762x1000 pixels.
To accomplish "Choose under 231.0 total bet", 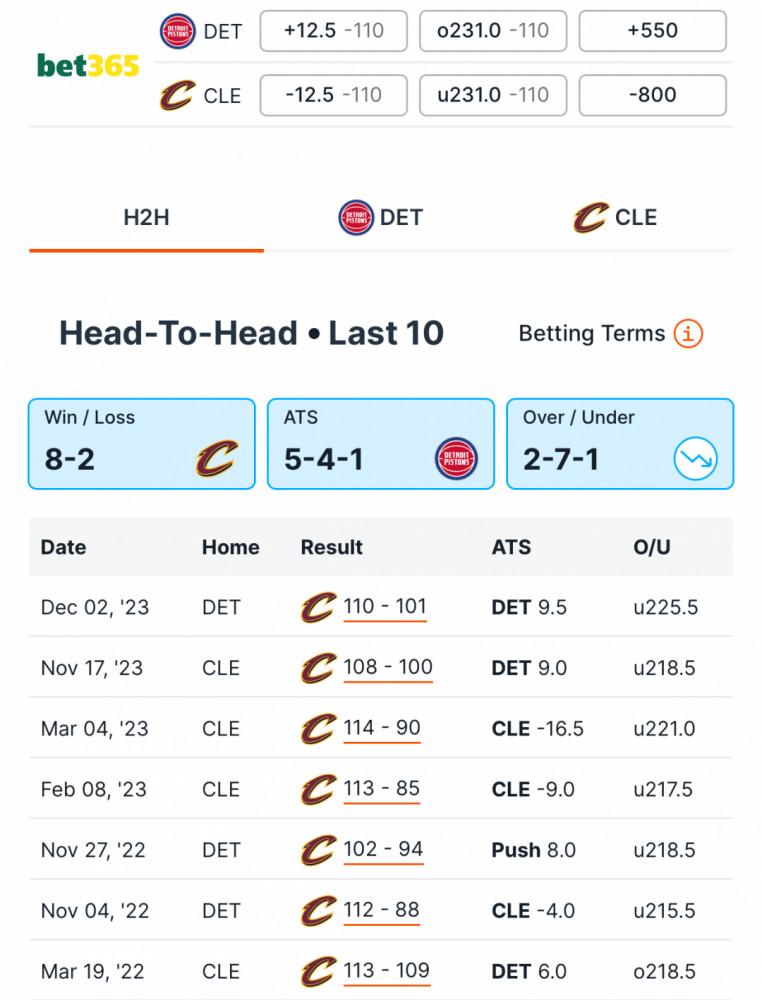I will (x=493, y=95).
